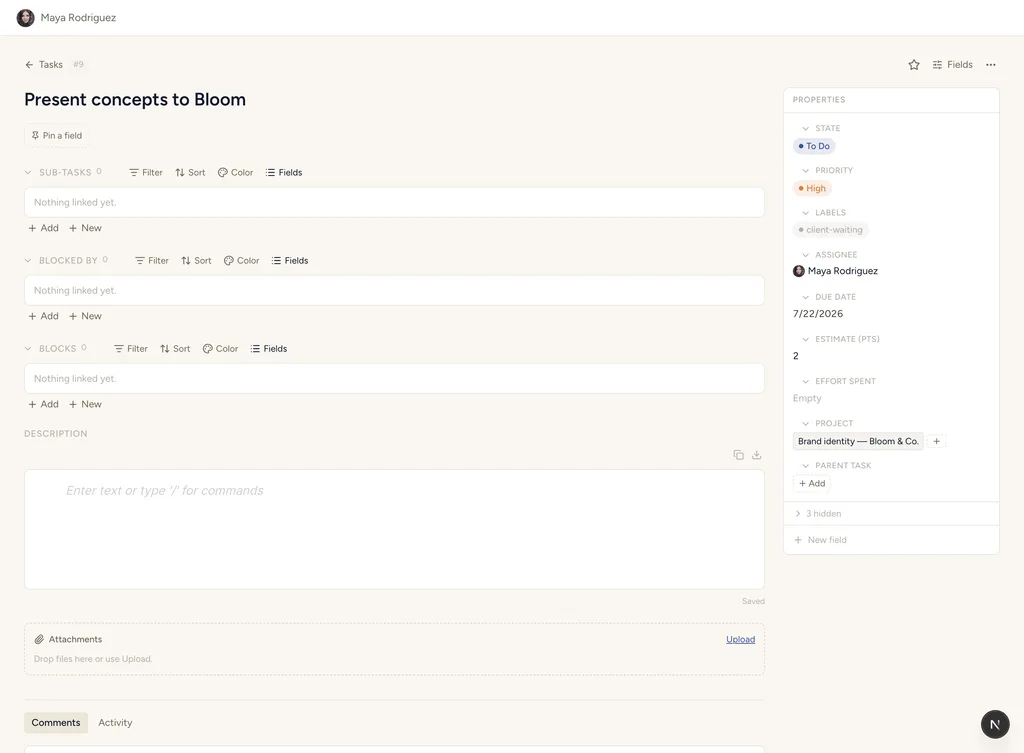
Task: Filter the Sub-tasks list
Action: (146, 172)
